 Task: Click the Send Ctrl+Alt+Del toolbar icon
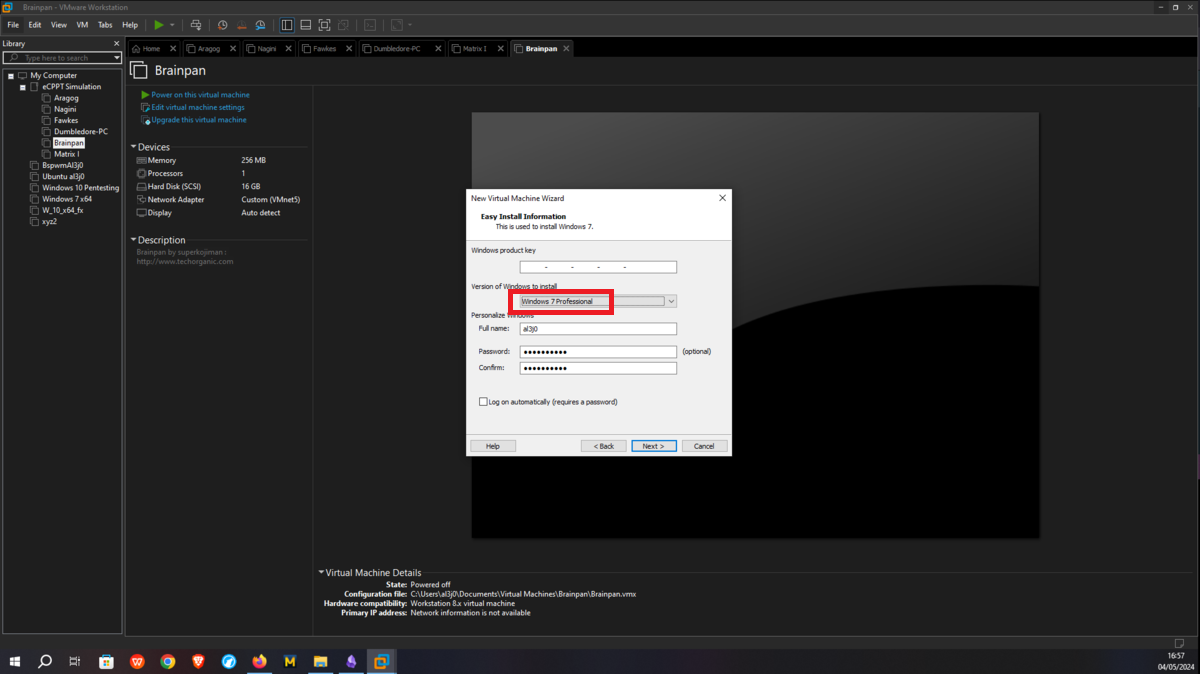pyautogui.click(x=195, y=25)
